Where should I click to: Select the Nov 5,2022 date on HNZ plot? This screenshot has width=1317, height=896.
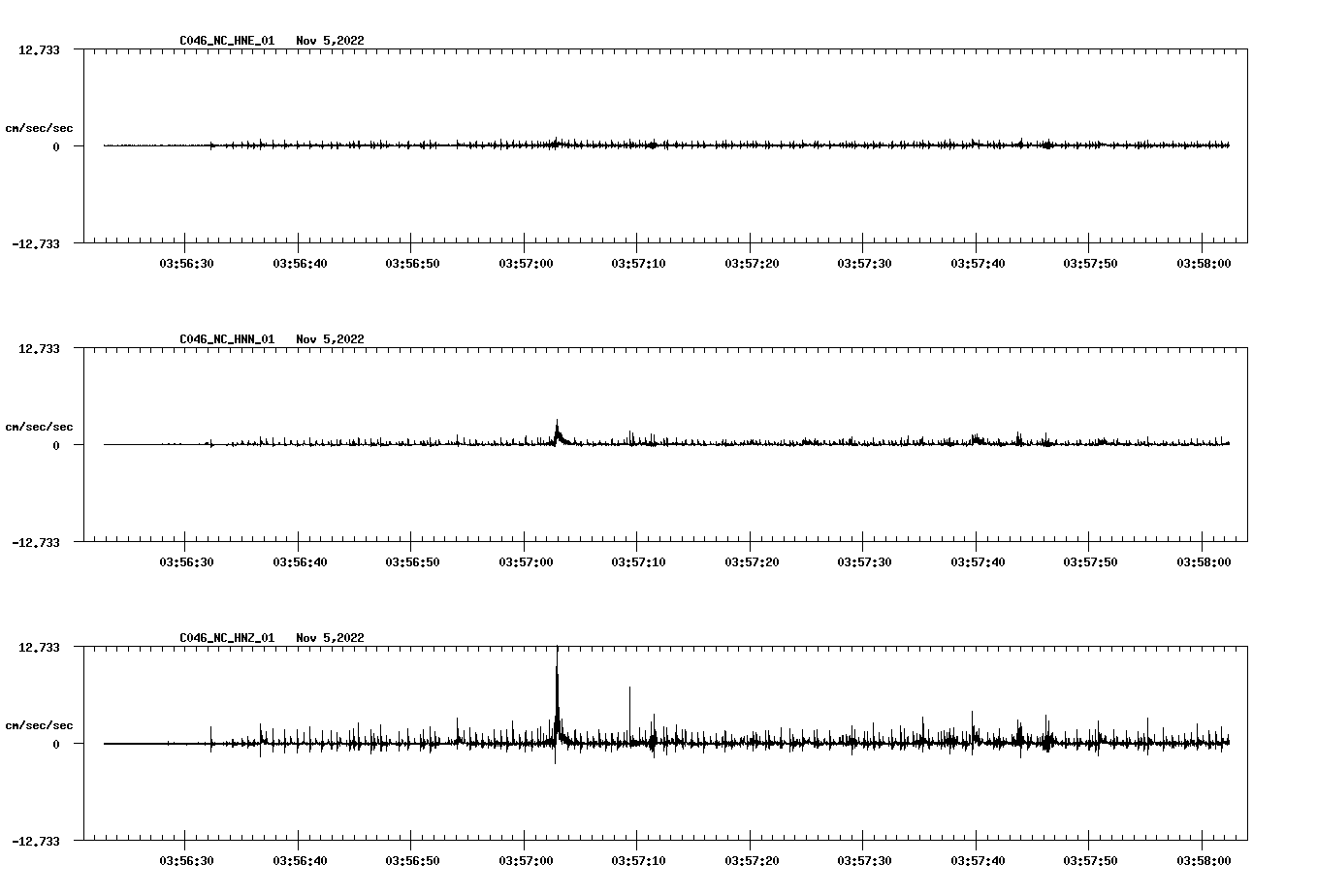tap(331, 638)
